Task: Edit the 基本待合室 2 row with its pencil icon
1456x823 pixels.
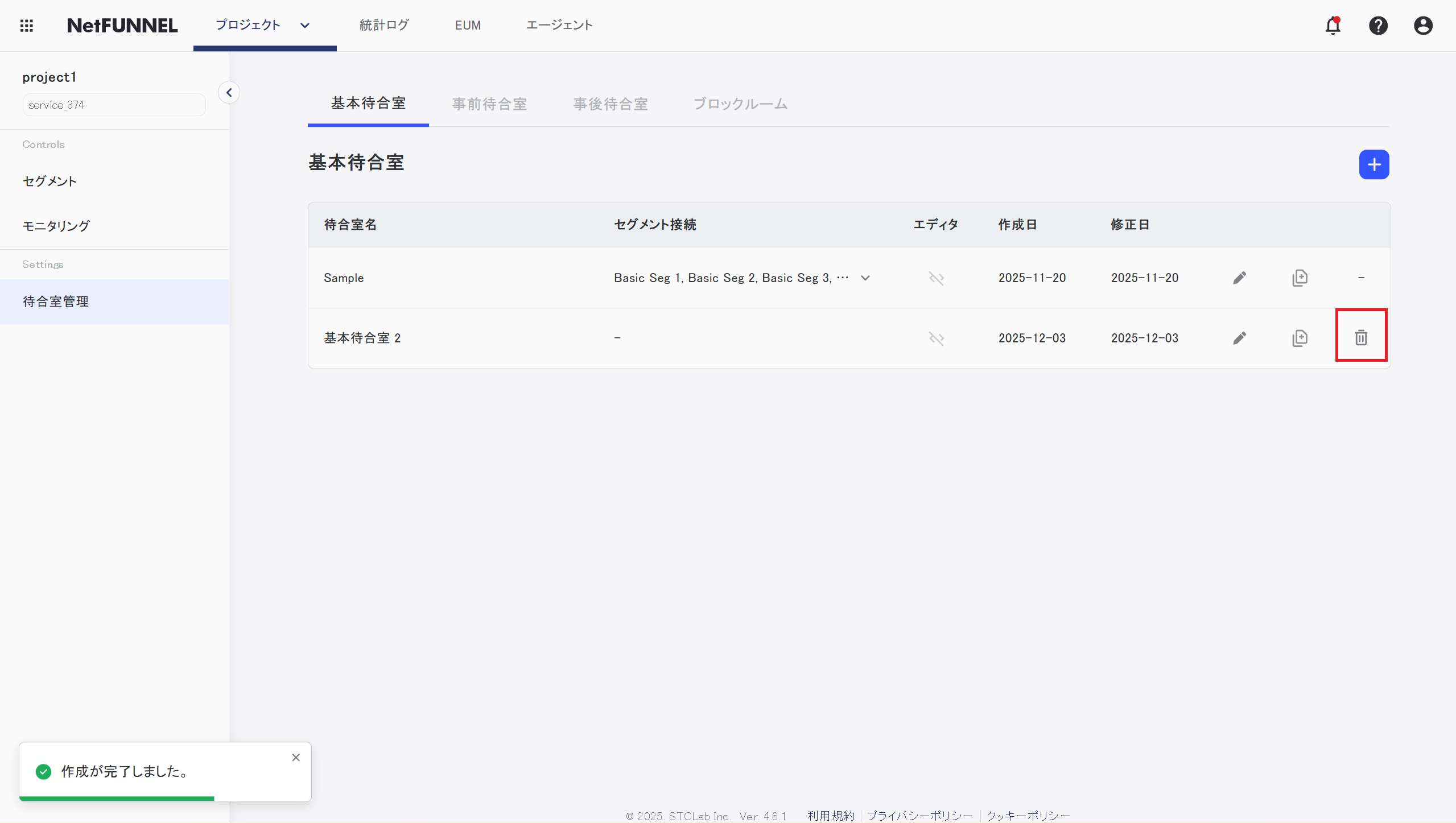Action: tap(1239, 338)
